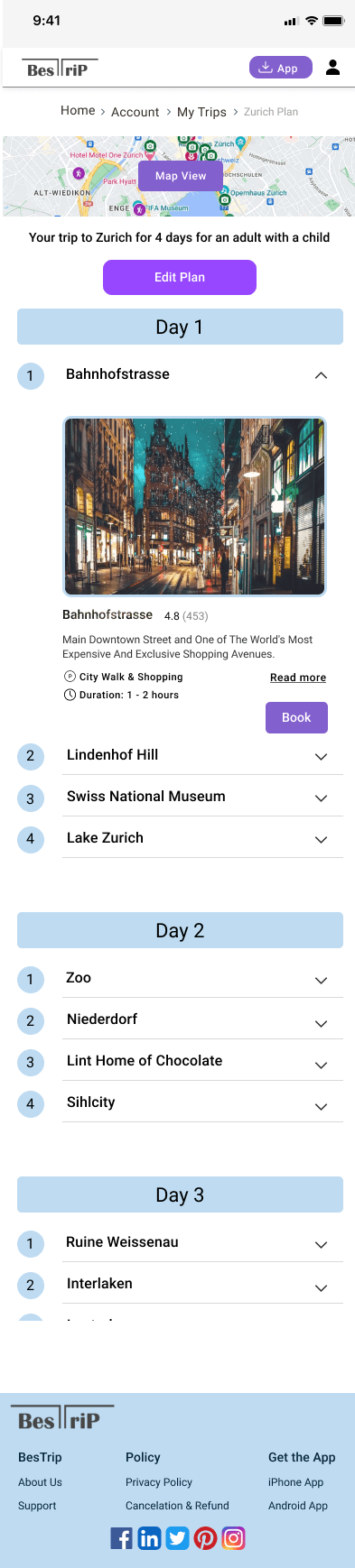Screen dimensions: 355x1568
Task: Open the Twitter social icon
Action: [x=178, y=1538]
